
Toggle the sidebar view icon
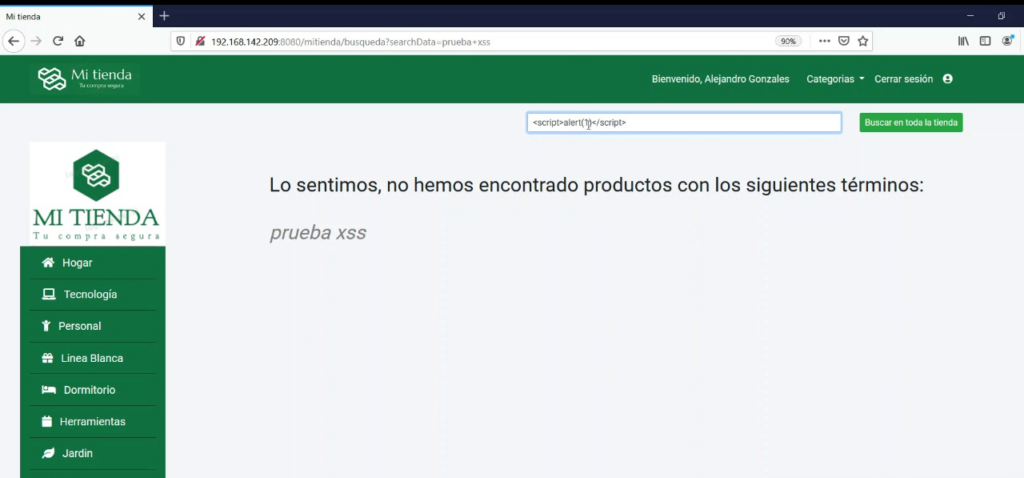(985, 41)
